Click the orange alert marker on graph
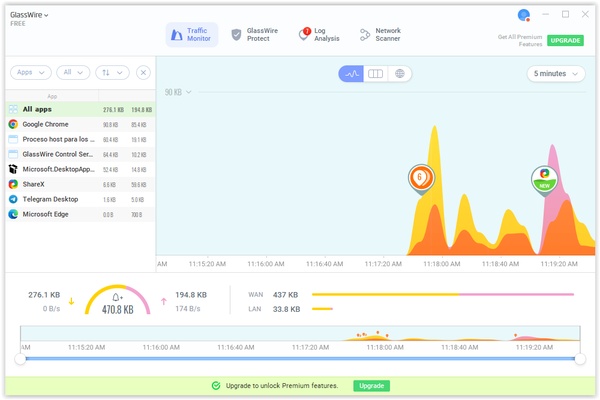Image resolution: width=600 pixels, height=400 pixels. tap(421, 177)
